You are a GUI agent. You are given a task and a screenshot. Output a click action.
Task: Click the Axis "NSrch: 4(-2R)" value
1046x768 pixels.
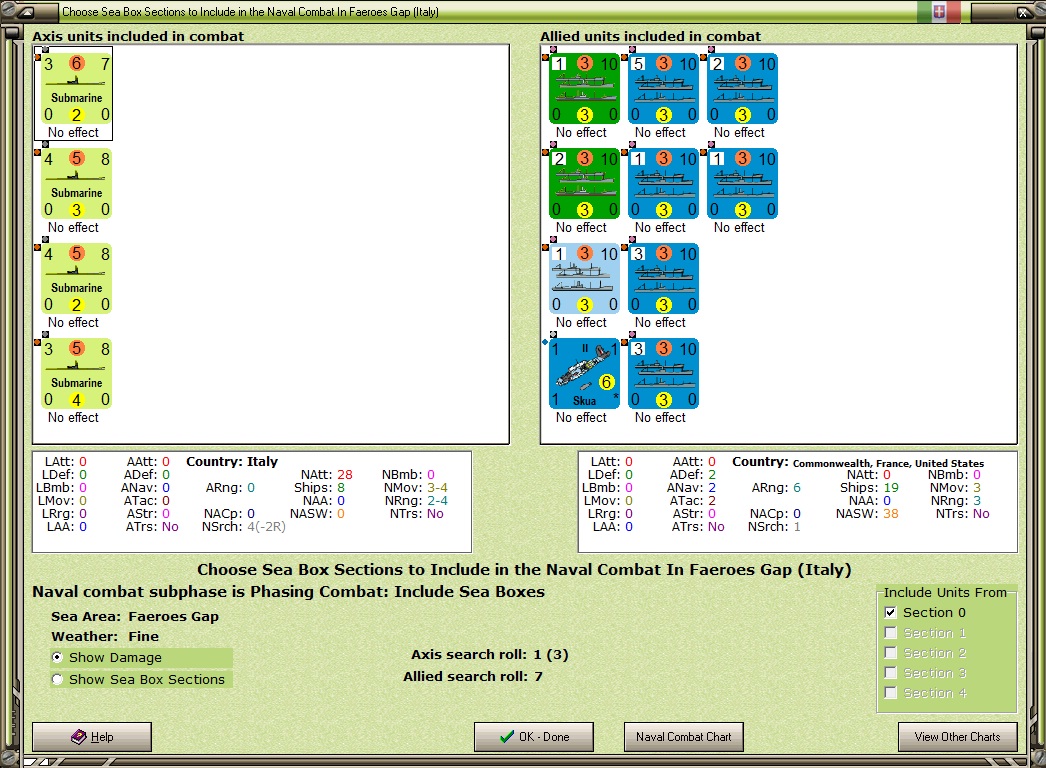[243, 527]
